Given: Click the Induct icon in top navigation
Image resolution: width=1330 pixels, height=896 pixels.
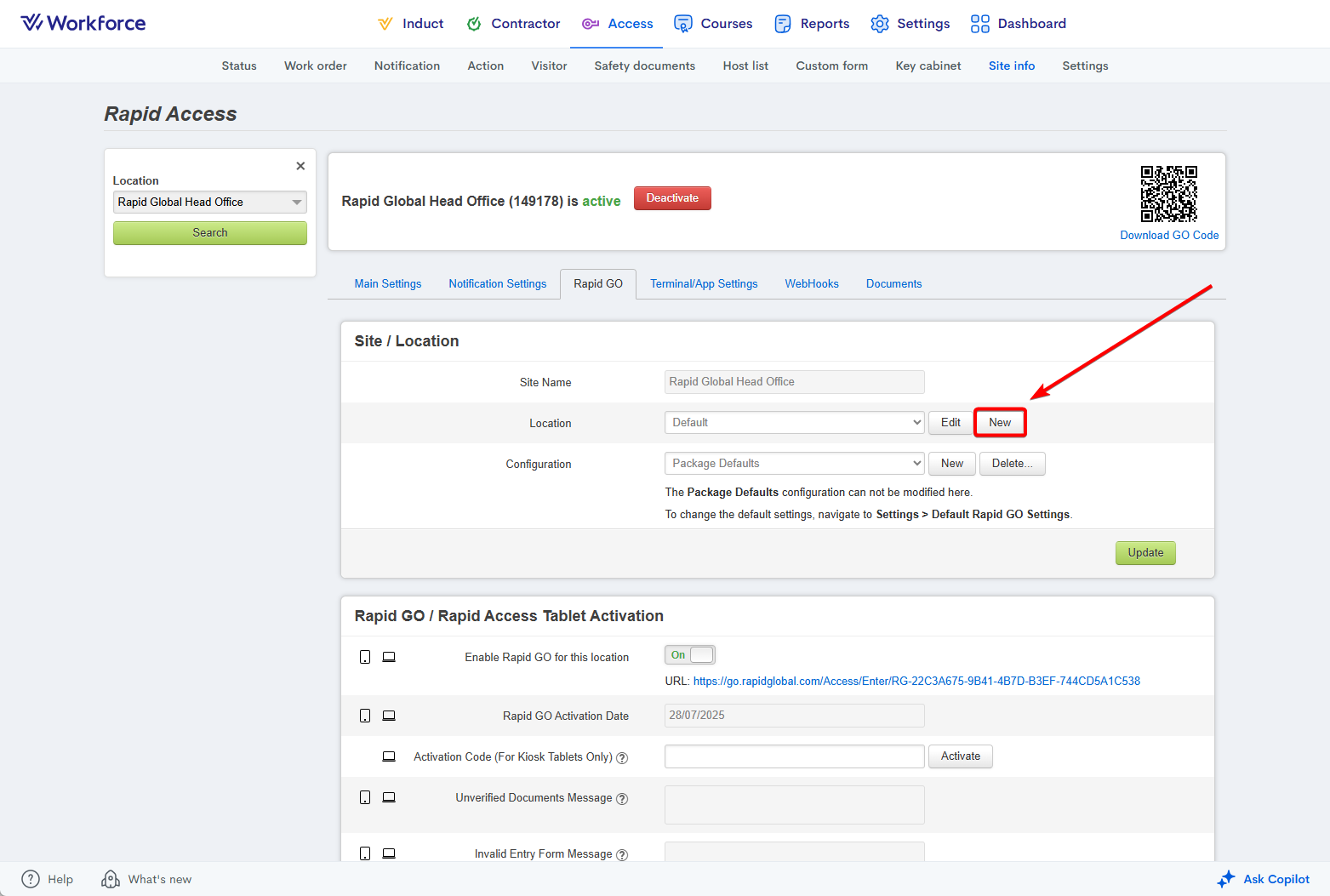Looking at the screenshot, I should [x=385, y=24].
